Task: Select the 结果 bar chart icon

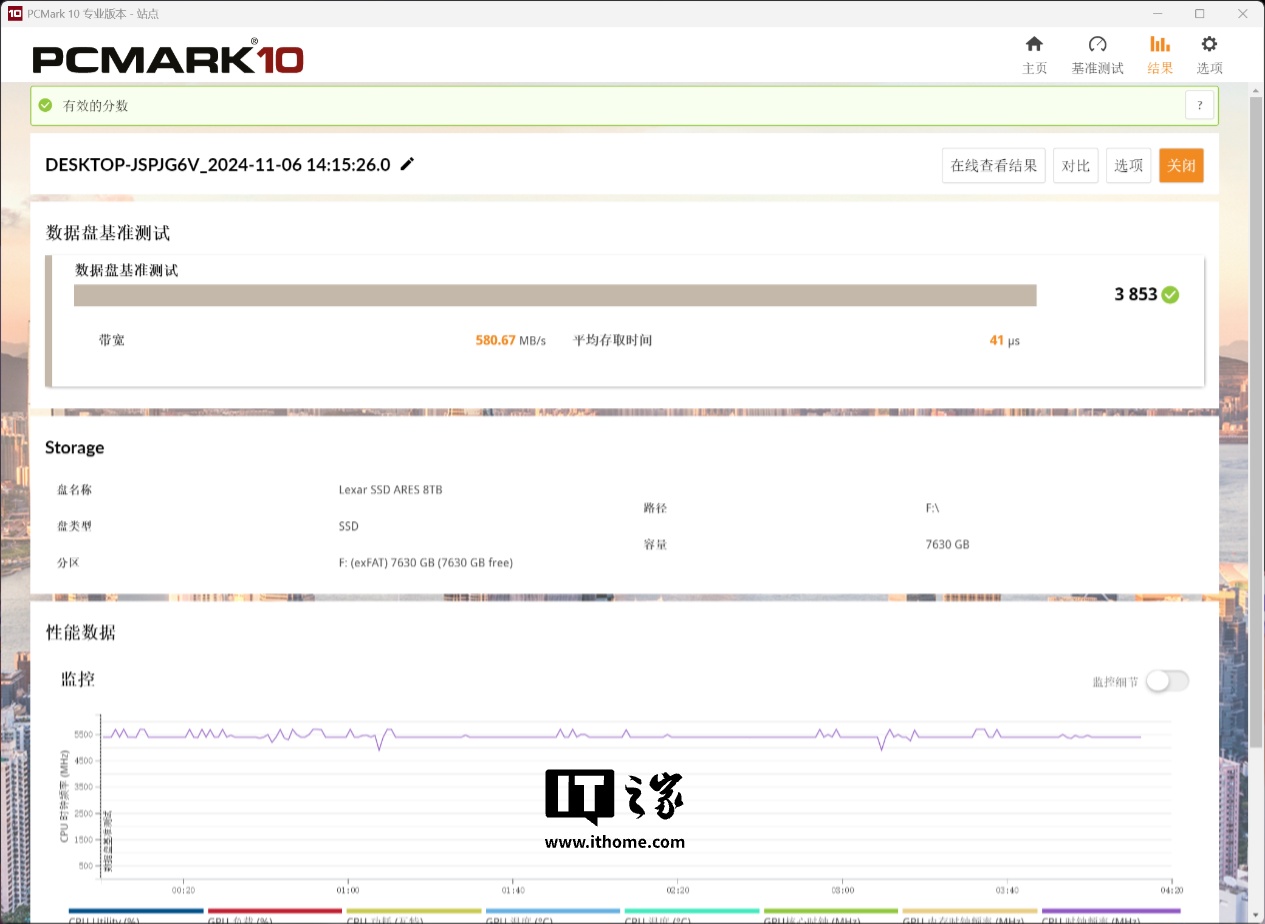Action: 1159,45
